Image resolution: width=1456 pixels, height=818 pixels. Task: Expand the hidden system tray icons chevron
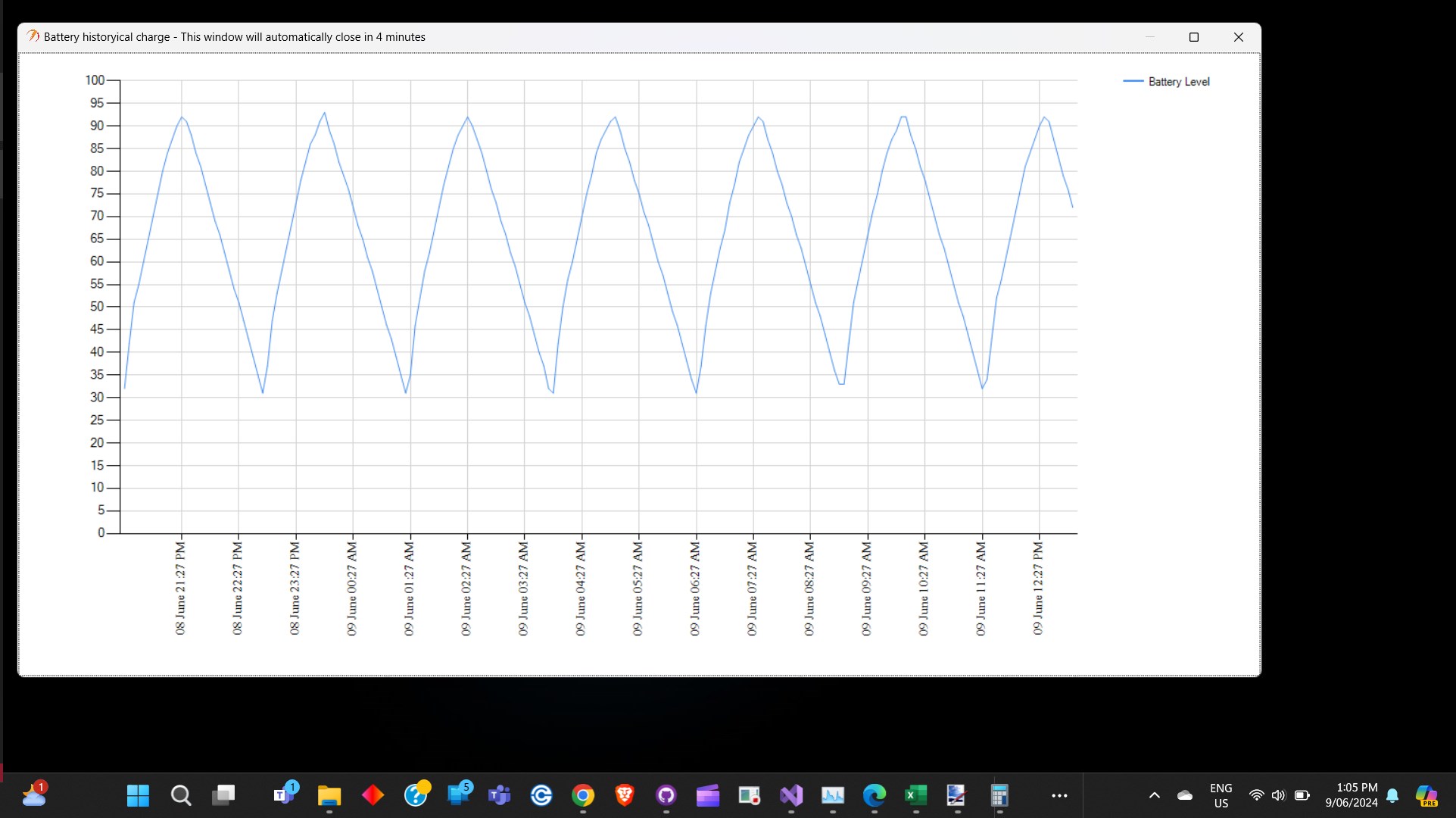coord(1154,795)
